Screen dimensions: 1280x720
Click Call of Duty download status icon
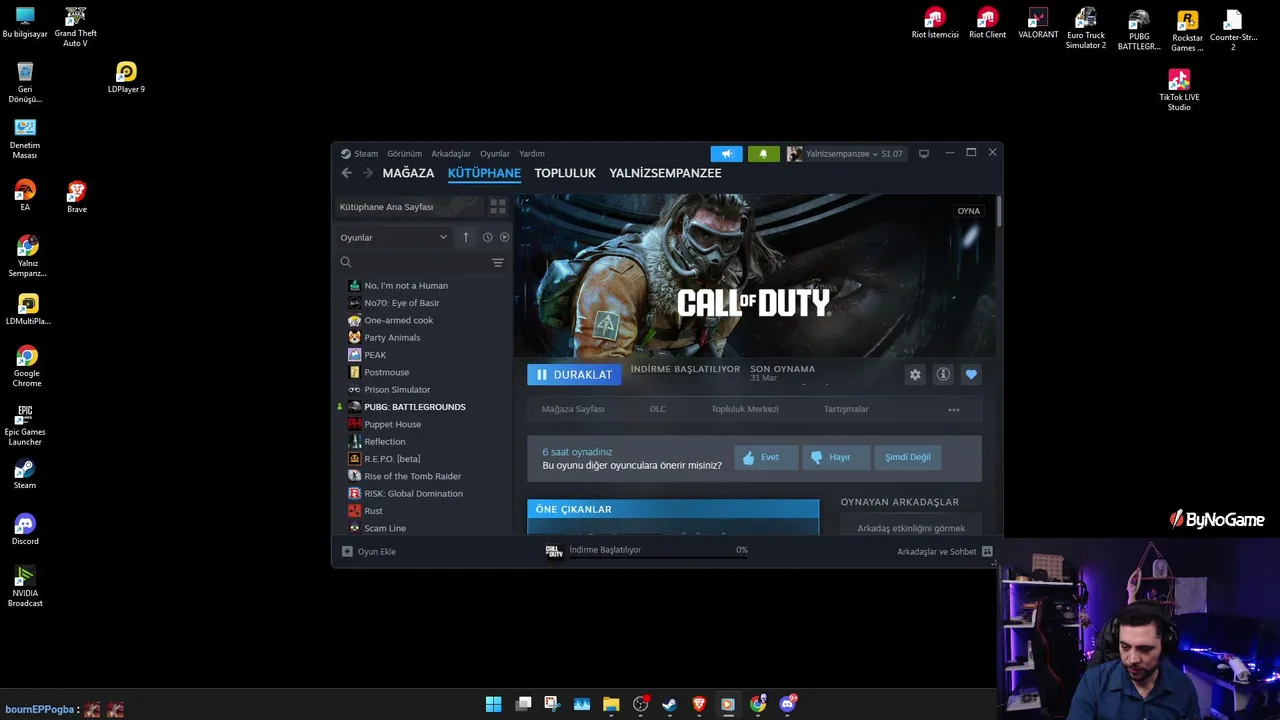coord(554,551)
